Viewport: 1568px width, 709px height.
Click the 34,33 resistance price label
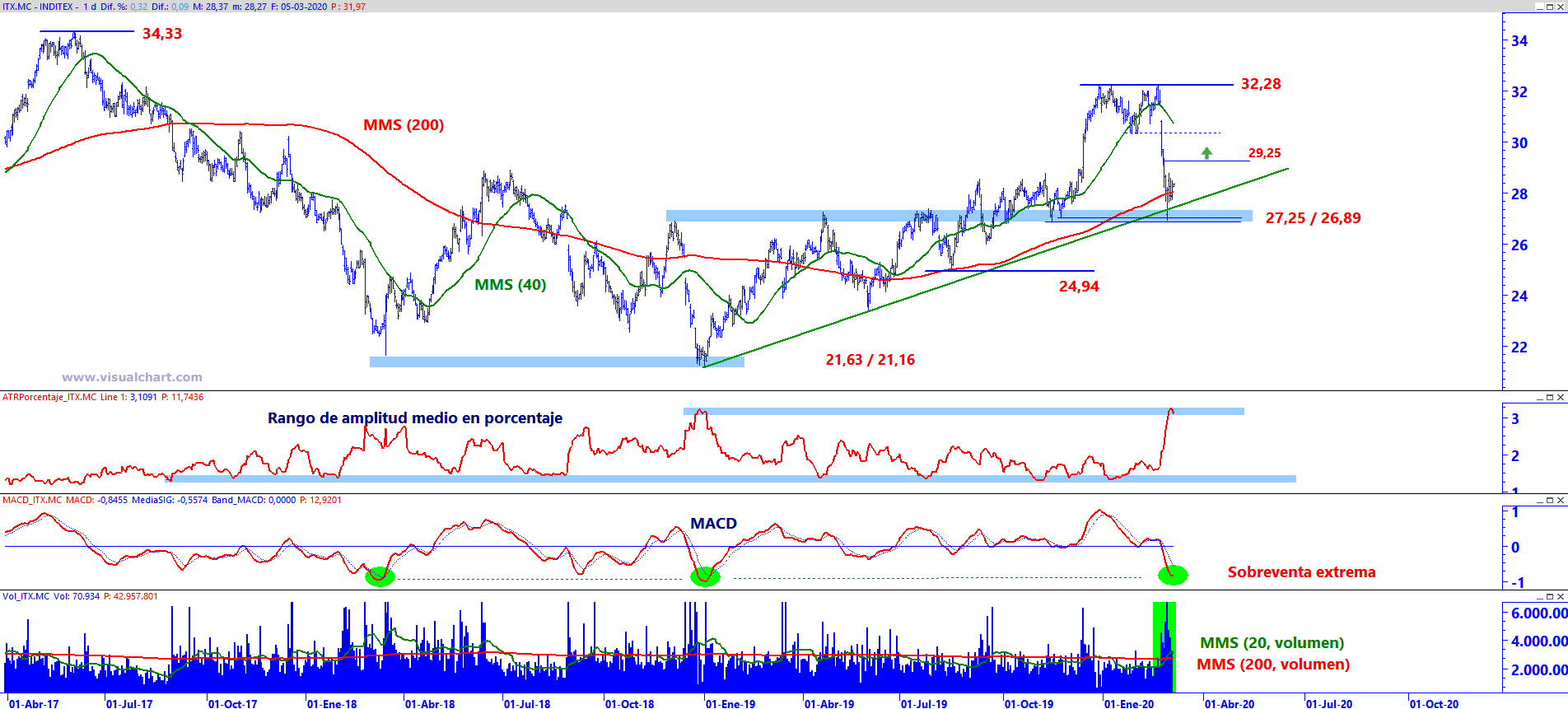tap(162, 34)
